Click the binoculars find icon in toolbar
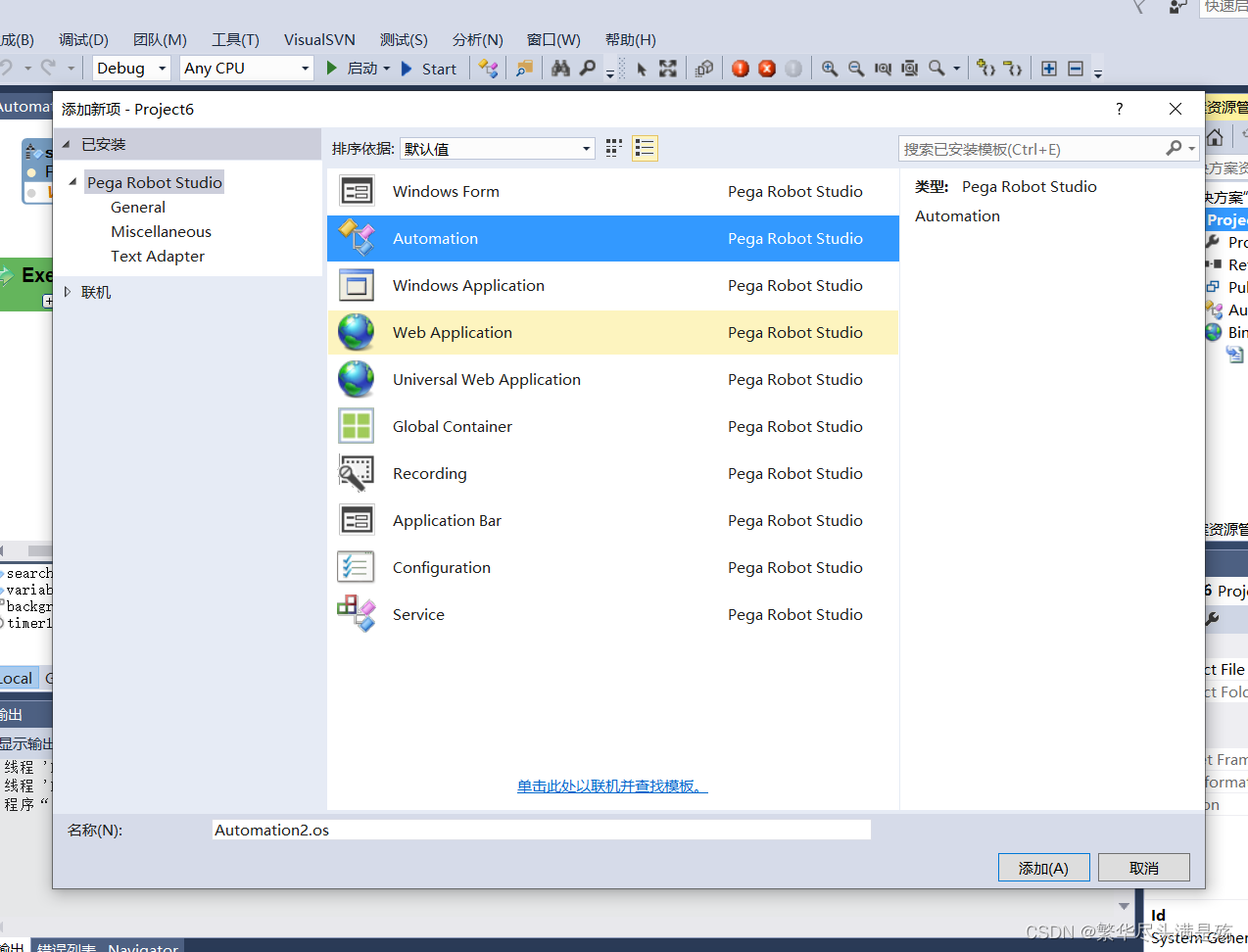The width and height of the screenshot is (1248, 952). [560, 69]
